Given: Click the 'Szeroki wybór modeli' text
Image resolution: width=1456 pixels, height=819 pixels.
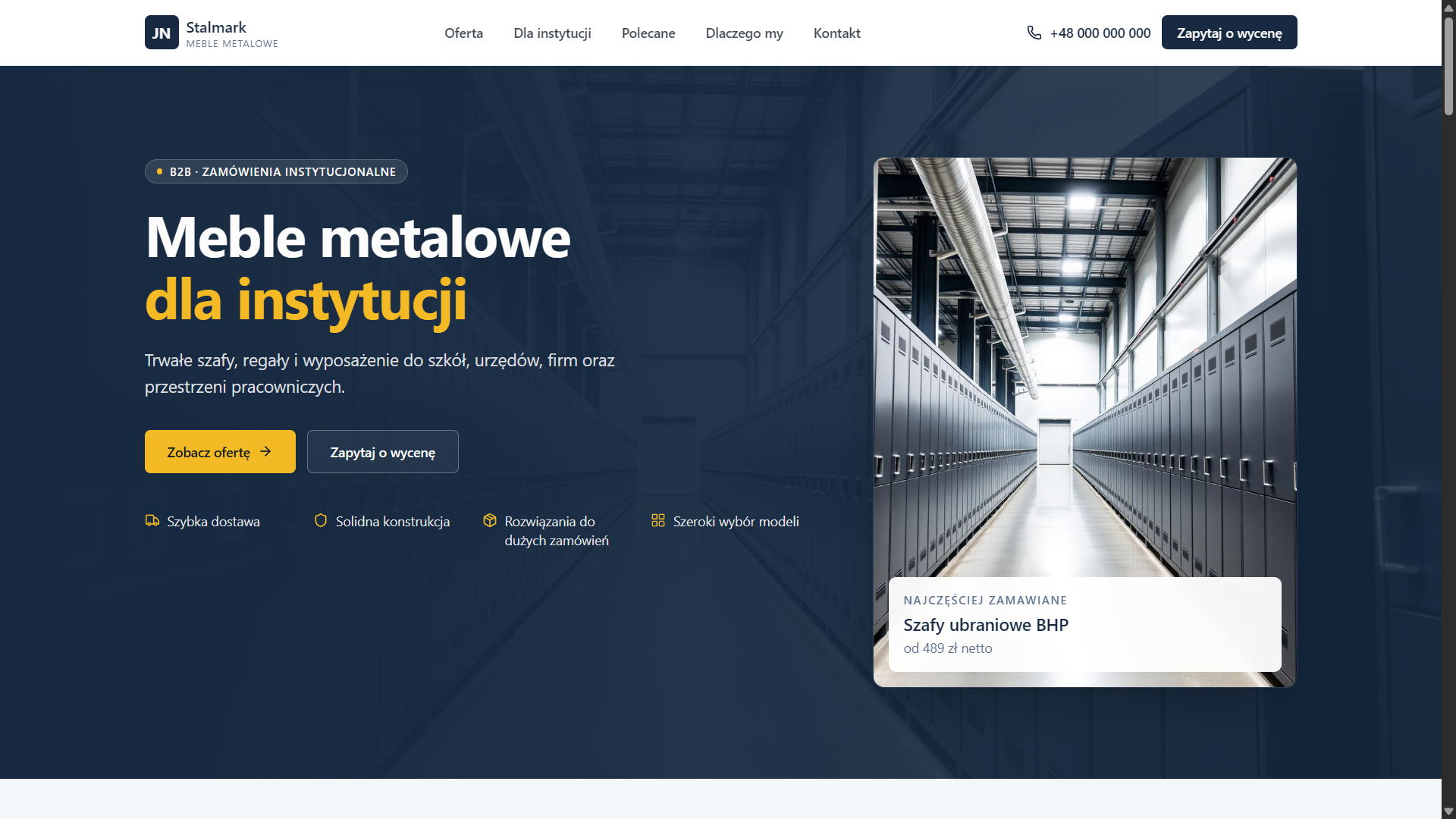Looking at the screenshot, I should click(736, 522).
